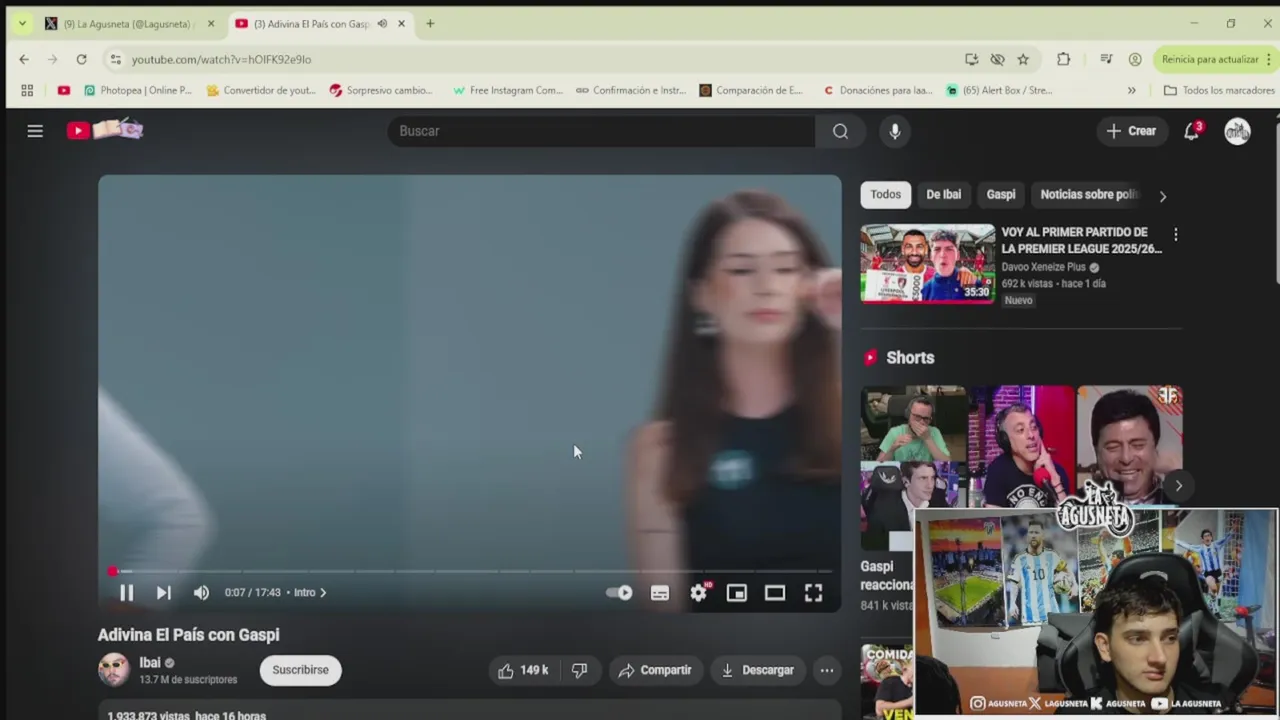Viewport: 1280px width, 720px height.
Task: Open the YouTube hamburger guide menu
Action: point(35,131)
